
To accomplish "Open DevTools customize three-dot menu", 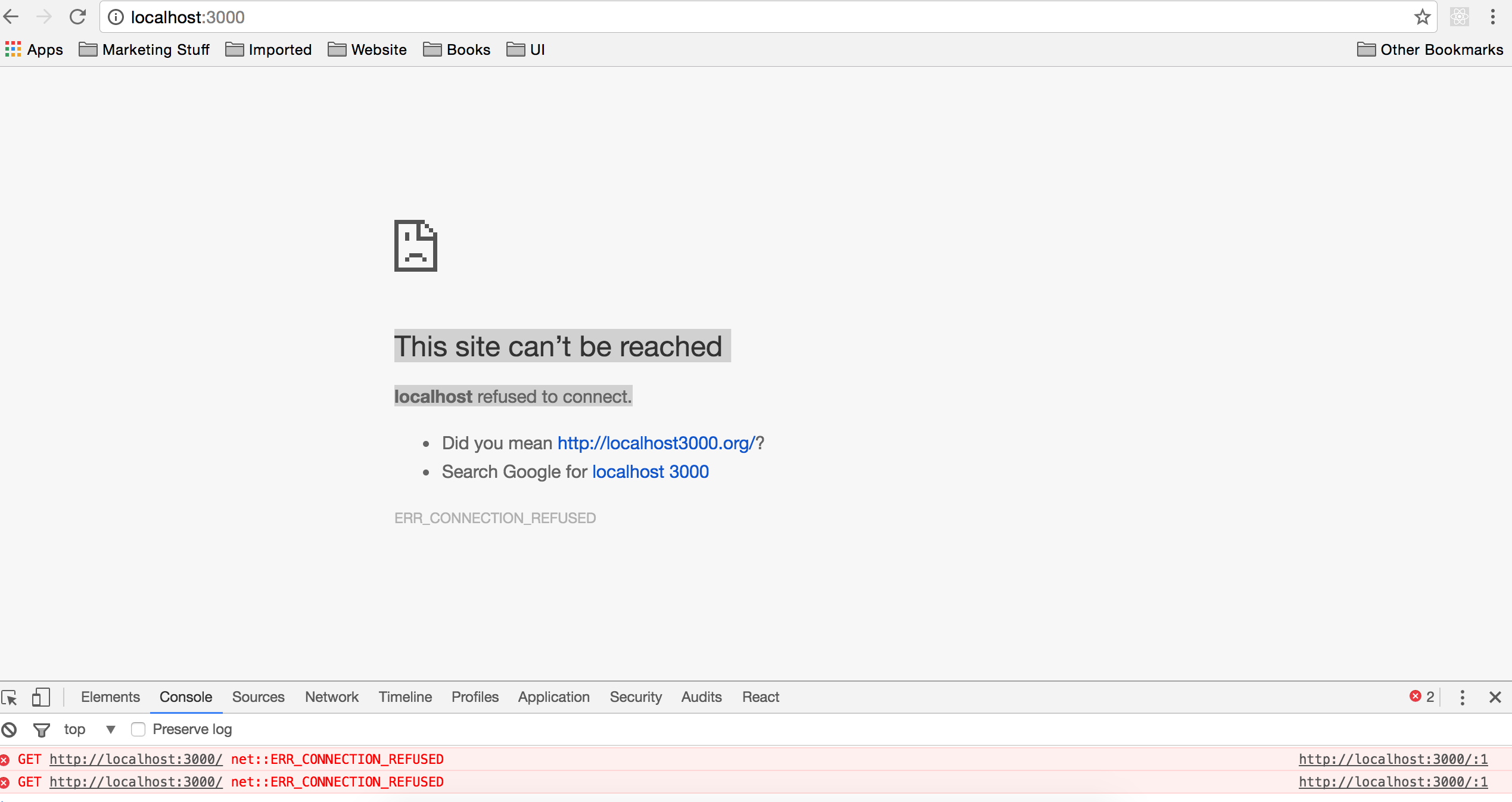I will point(1463,697).
